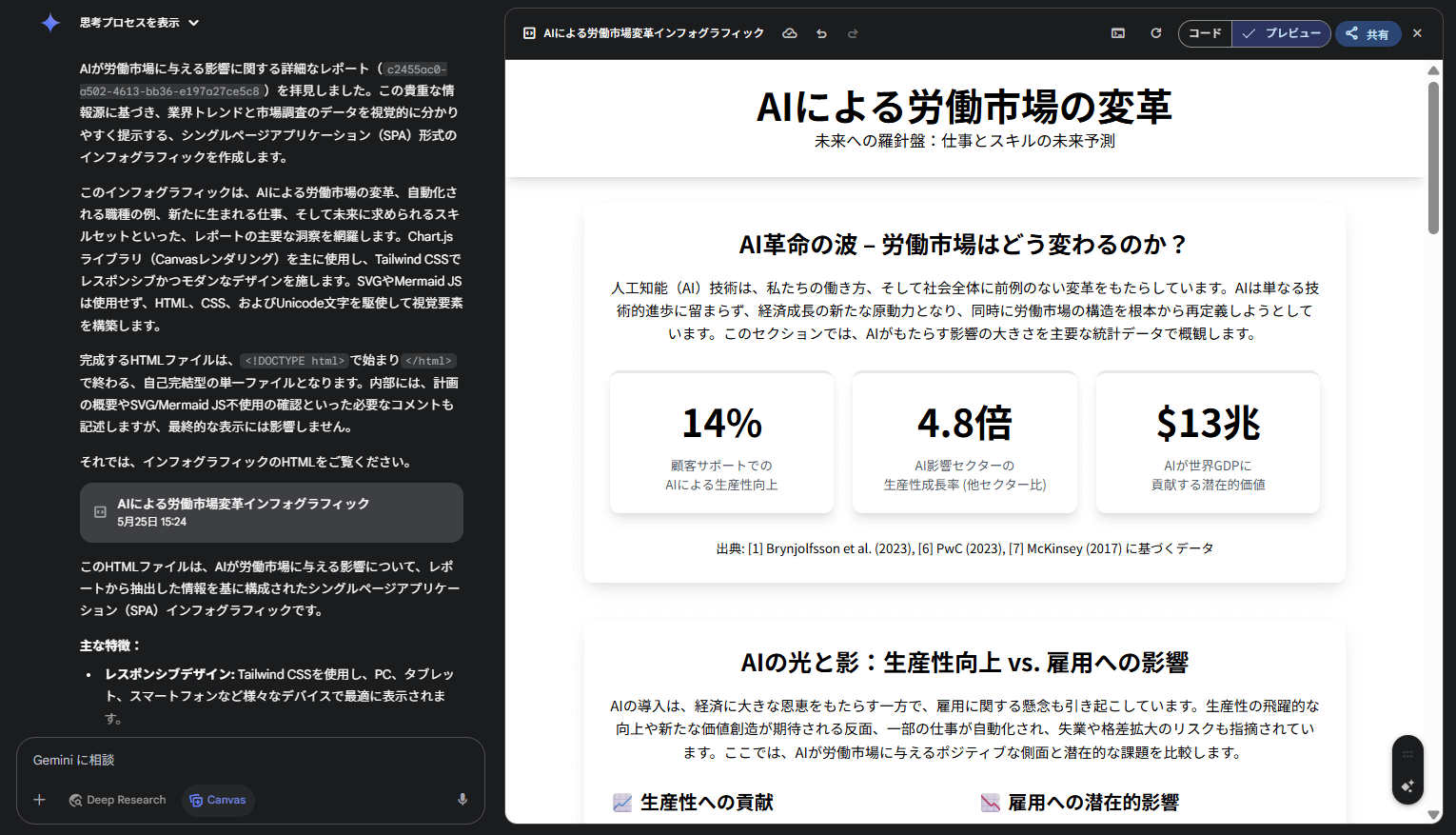Open the plus attachment menu
The width and height of the screenshot is (1456, 835).
(x=39, y=800)
